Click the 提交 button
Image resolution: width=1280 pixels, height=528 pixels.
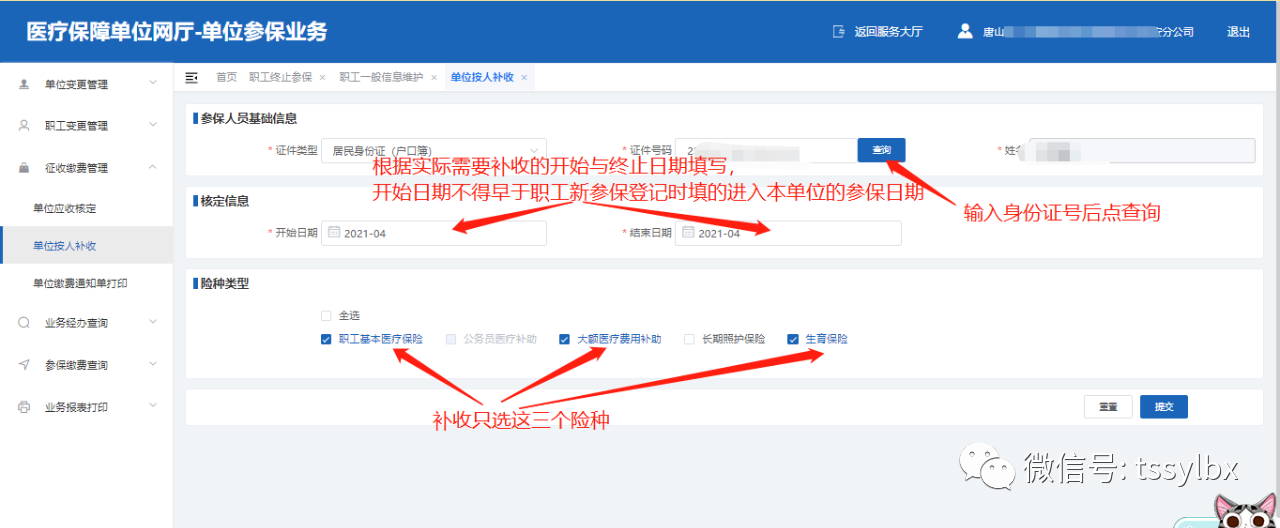point(1163,407)
